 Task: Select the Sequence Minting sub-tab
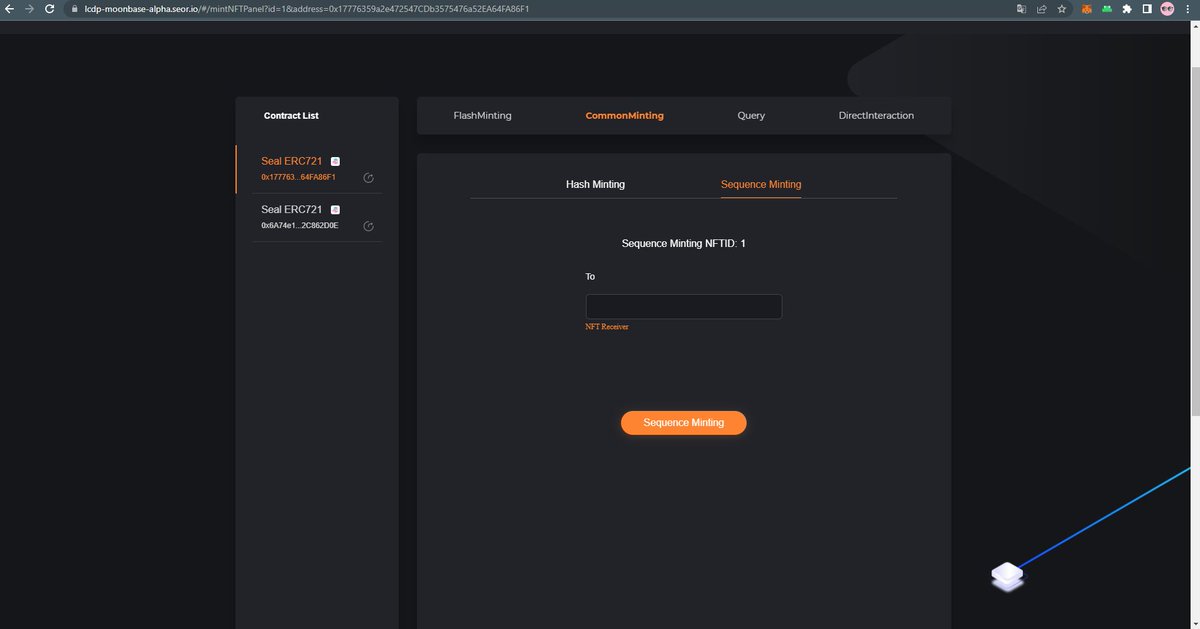pos(761,184)
